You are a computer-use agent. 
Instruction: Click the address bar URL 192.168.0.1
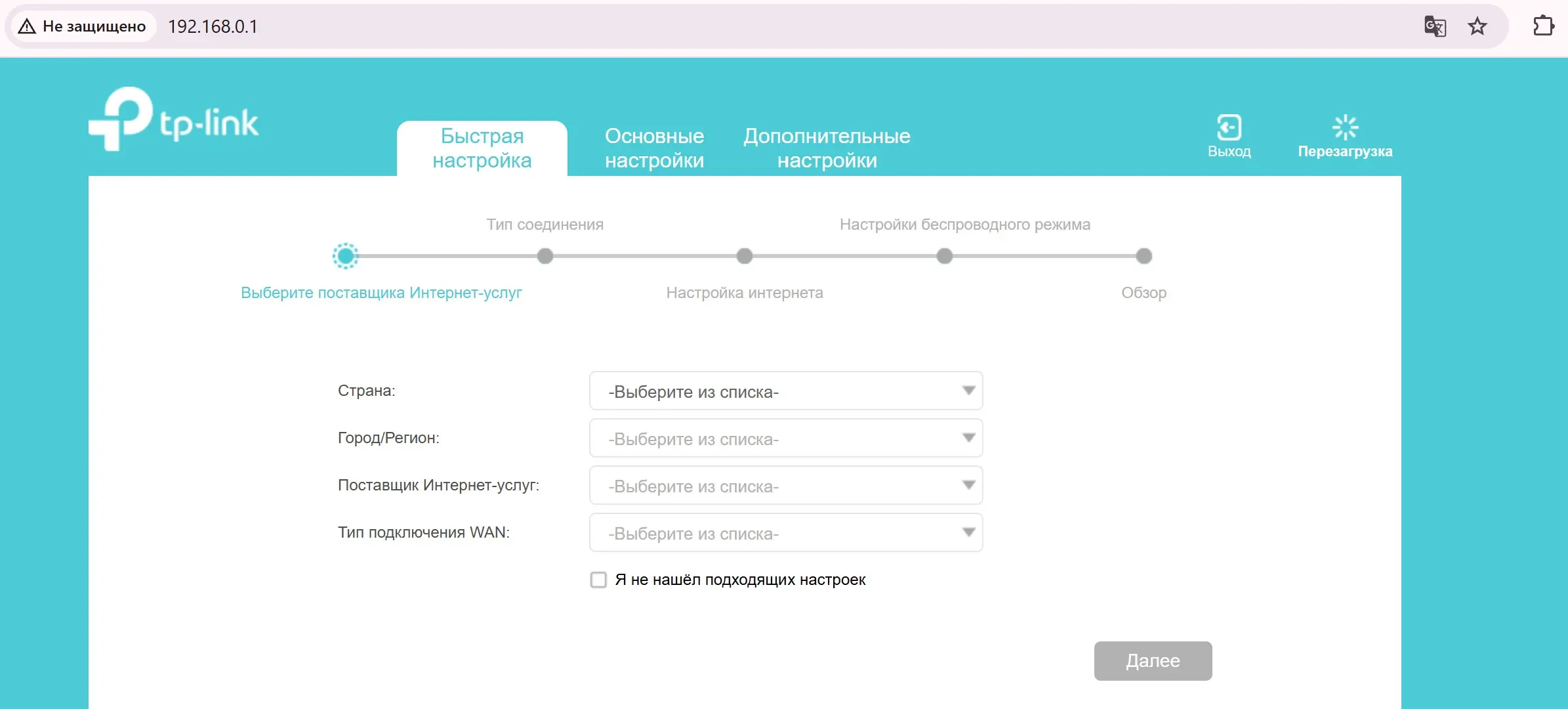[x=213, y=26]
